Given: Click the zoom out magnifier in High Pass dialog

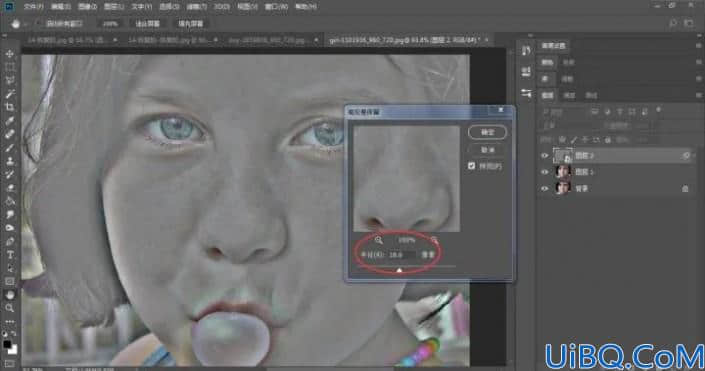Looking at the screenshot, I should coord(379,240).
